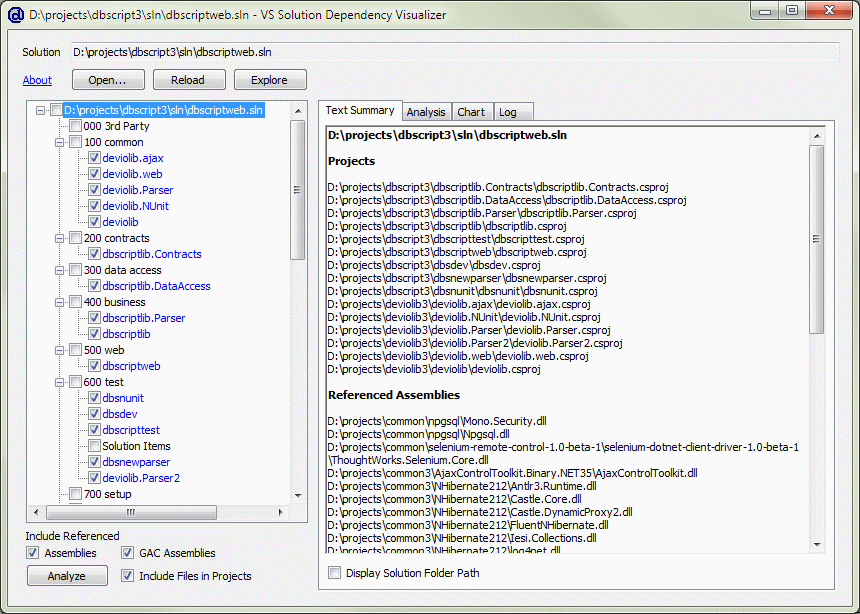This screenshot has height=614, width=860.
Task: Collapse the 600 test folder
Action: (x=59, y=382)
